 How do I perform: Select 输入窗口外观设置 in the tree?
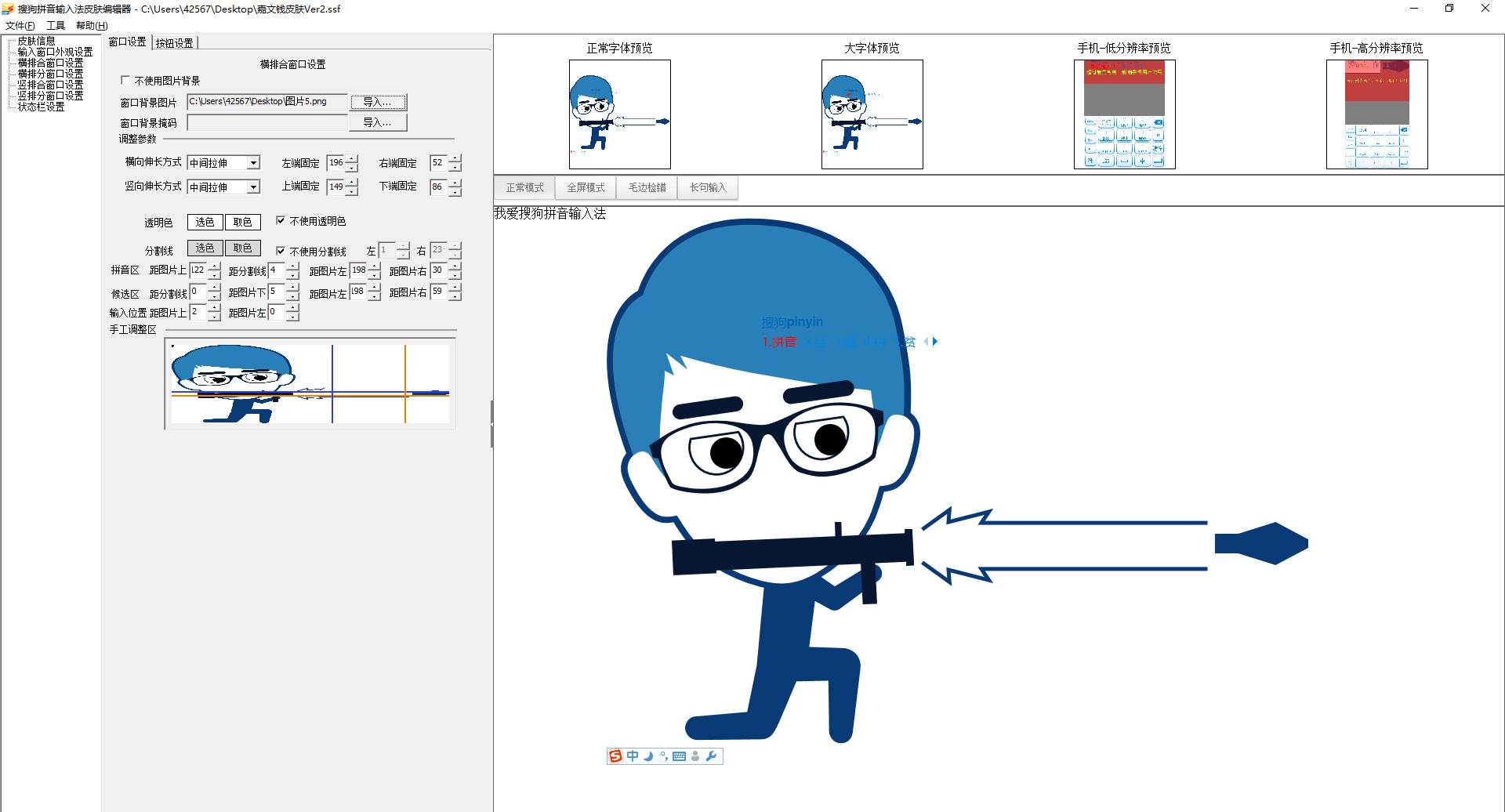click(x=55, y=52)
